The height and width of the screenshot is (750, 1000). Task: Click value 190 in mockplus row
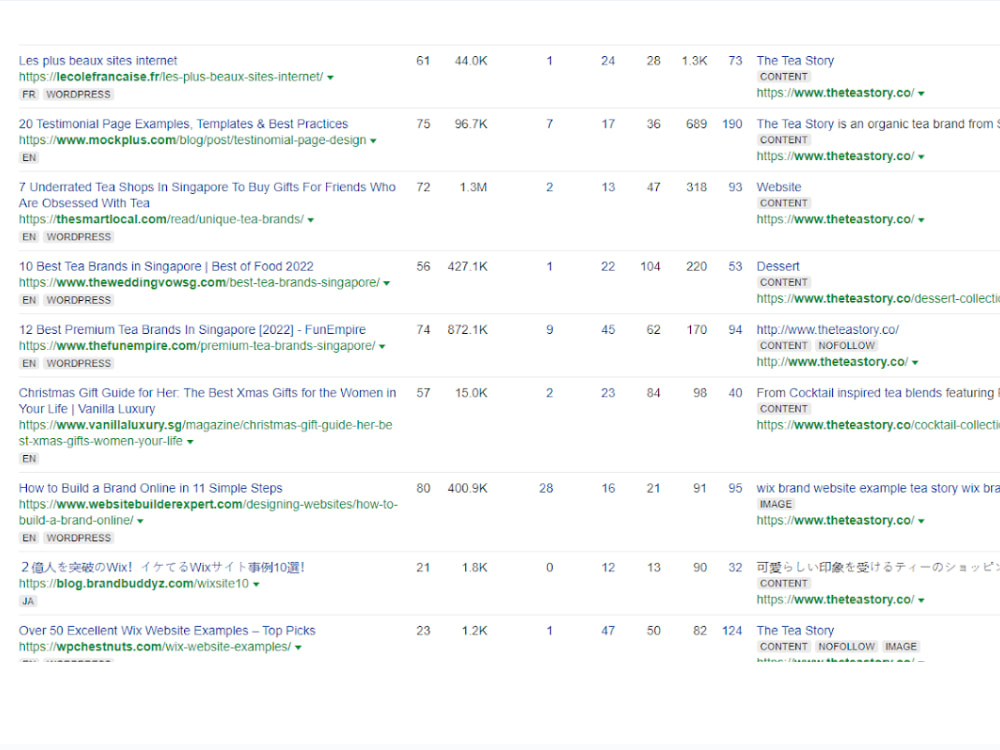coord(732,124)
